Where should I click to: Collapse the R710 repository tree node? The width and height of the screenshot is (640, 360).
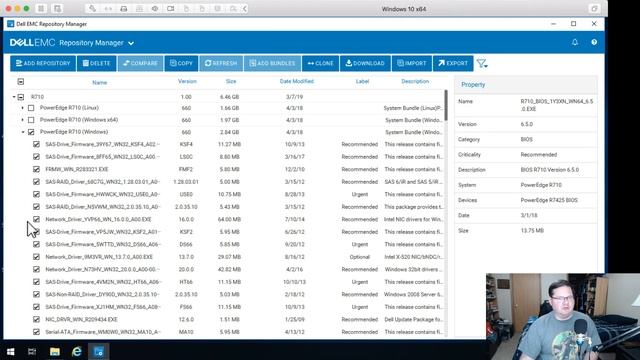point(14,97)
